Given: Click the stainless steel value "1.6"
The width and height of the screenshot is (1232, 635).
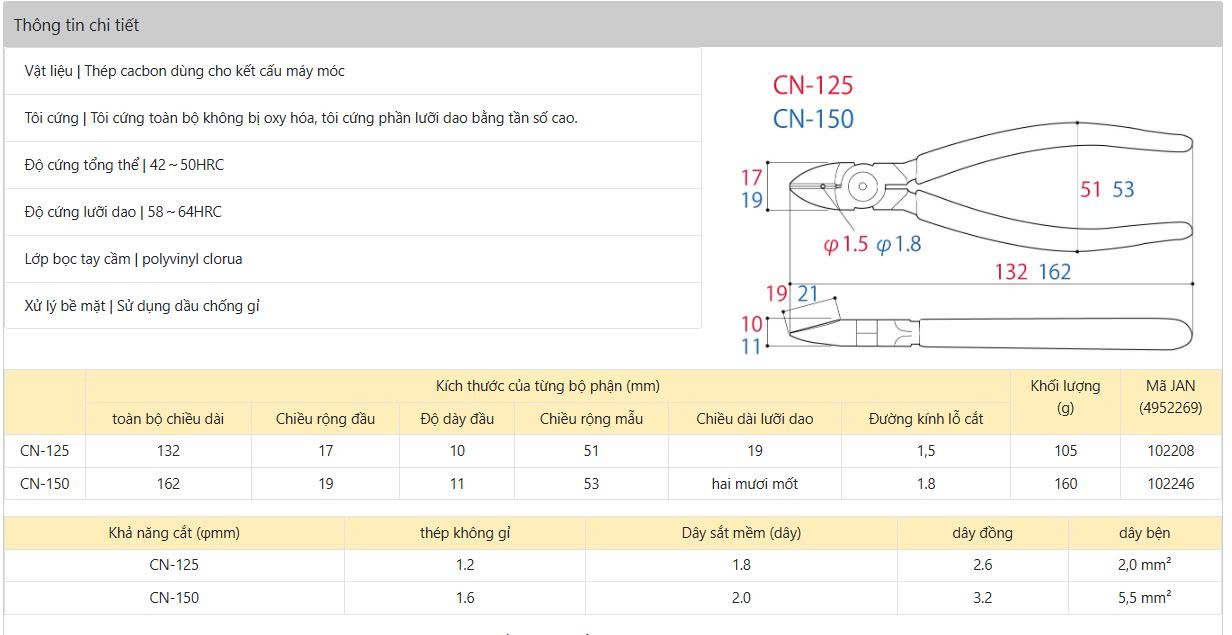Looking at the screenshot, I should coord(465,598).
